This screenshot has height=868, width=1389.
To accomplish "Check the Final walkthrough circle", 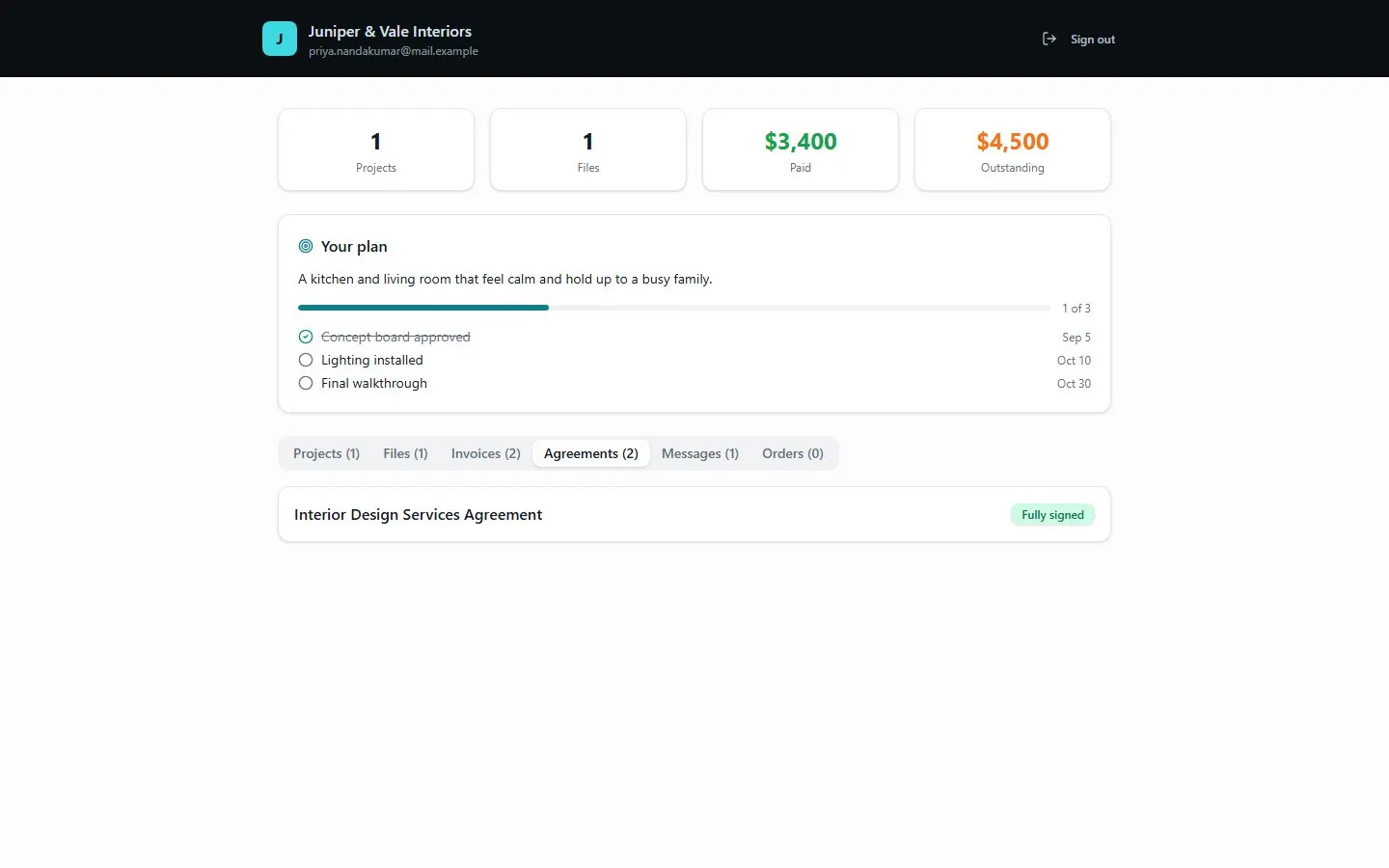I will [x=306, y=383].
